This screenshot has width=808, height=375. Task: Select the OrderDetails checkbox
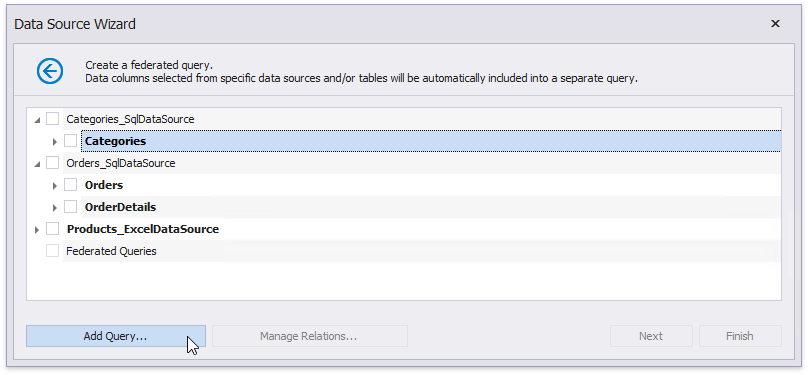point(71,207)
